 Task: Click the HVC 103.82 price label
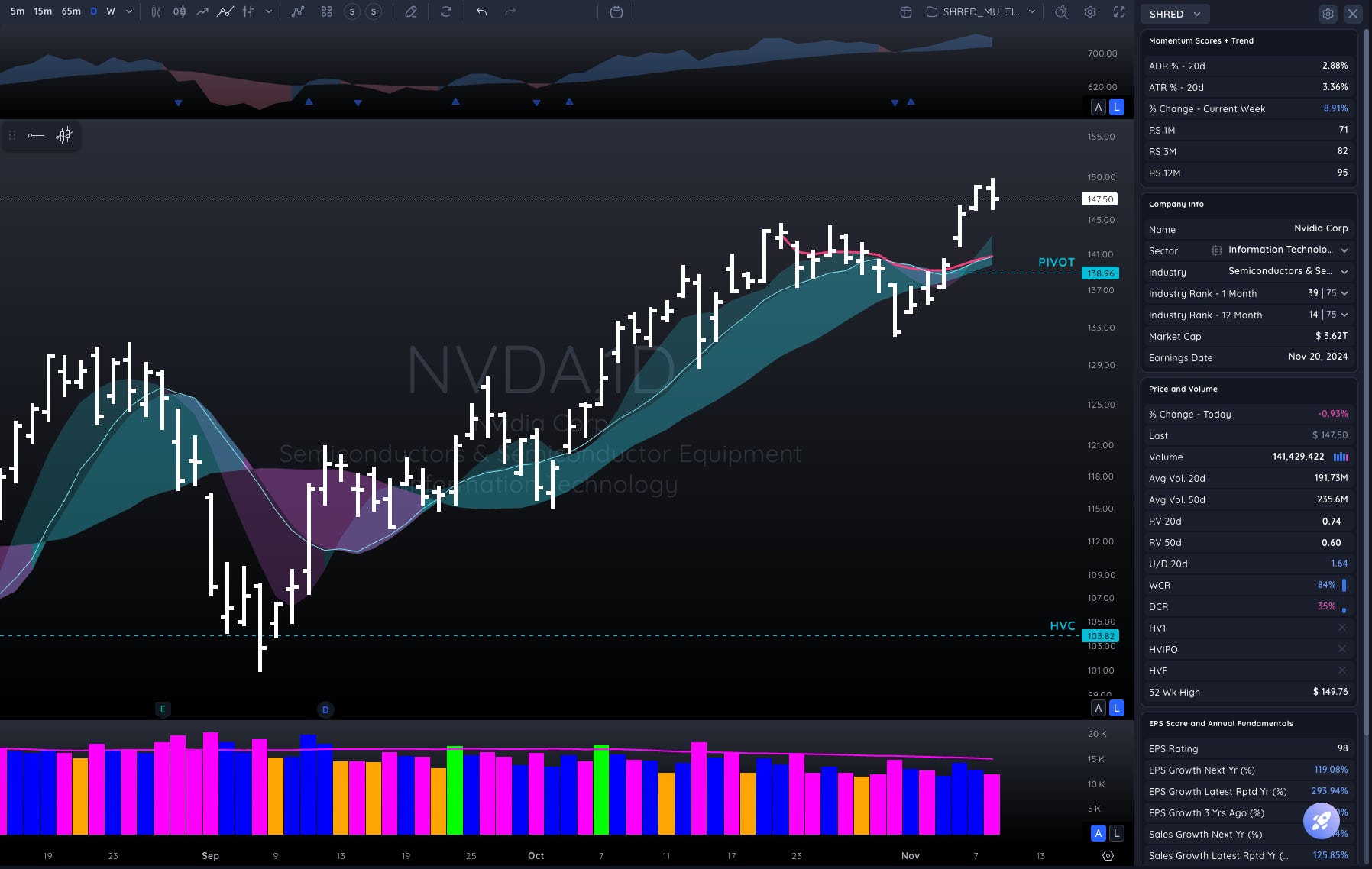(1100, 636)
